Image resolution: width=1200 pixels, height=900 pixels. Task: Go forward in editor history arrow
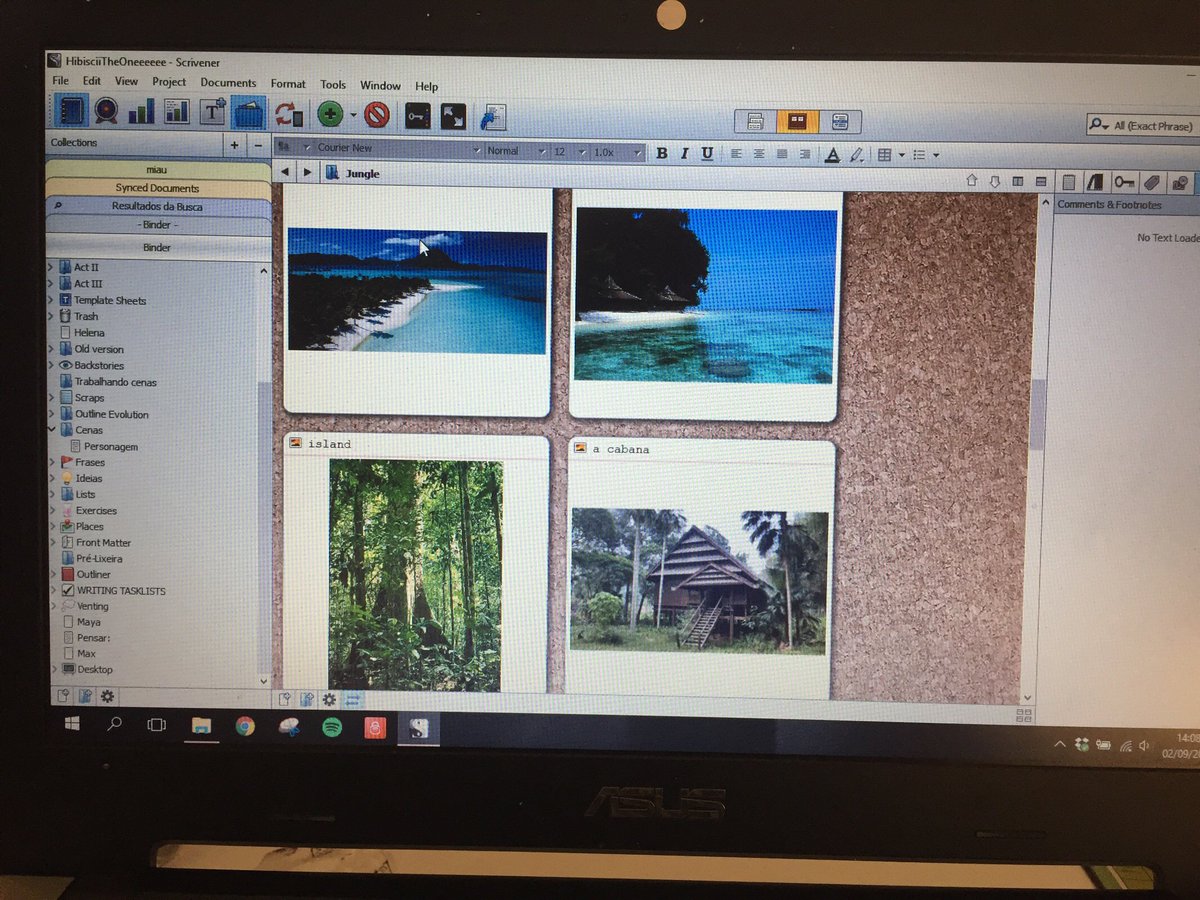[307, 173]
